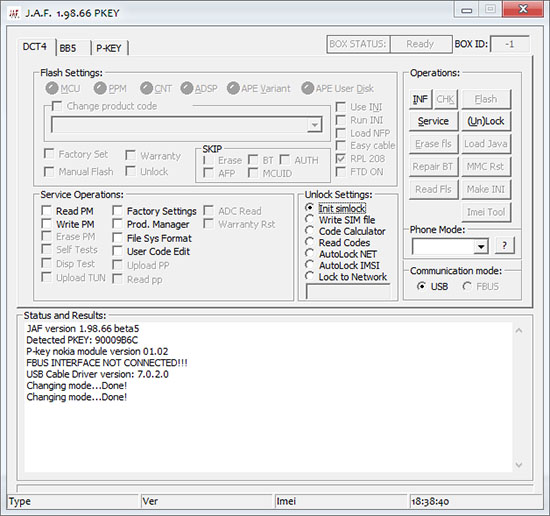The height and width of the screenshot is (516, 550).
Task: Click the Unlock Settings input field
Action: click(348, 291)
